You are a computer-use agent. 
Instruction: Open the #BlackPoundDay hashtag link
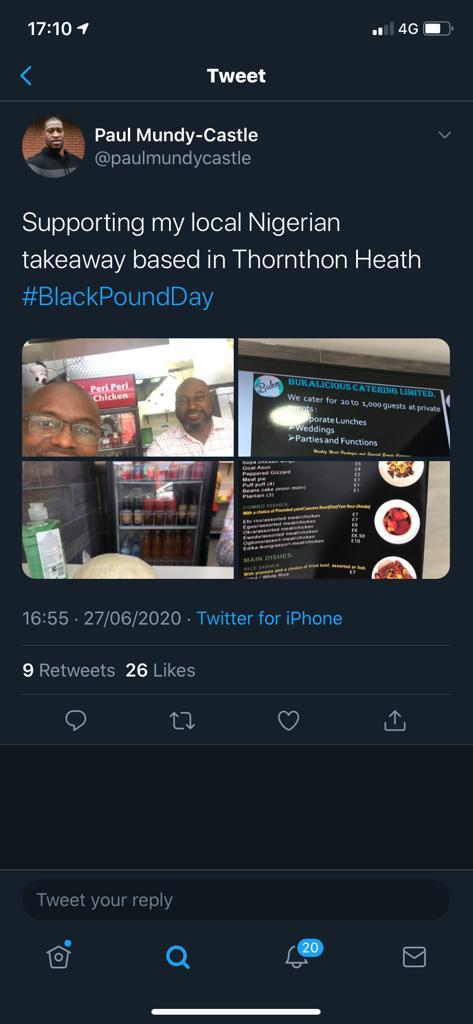tap(118, 297)
